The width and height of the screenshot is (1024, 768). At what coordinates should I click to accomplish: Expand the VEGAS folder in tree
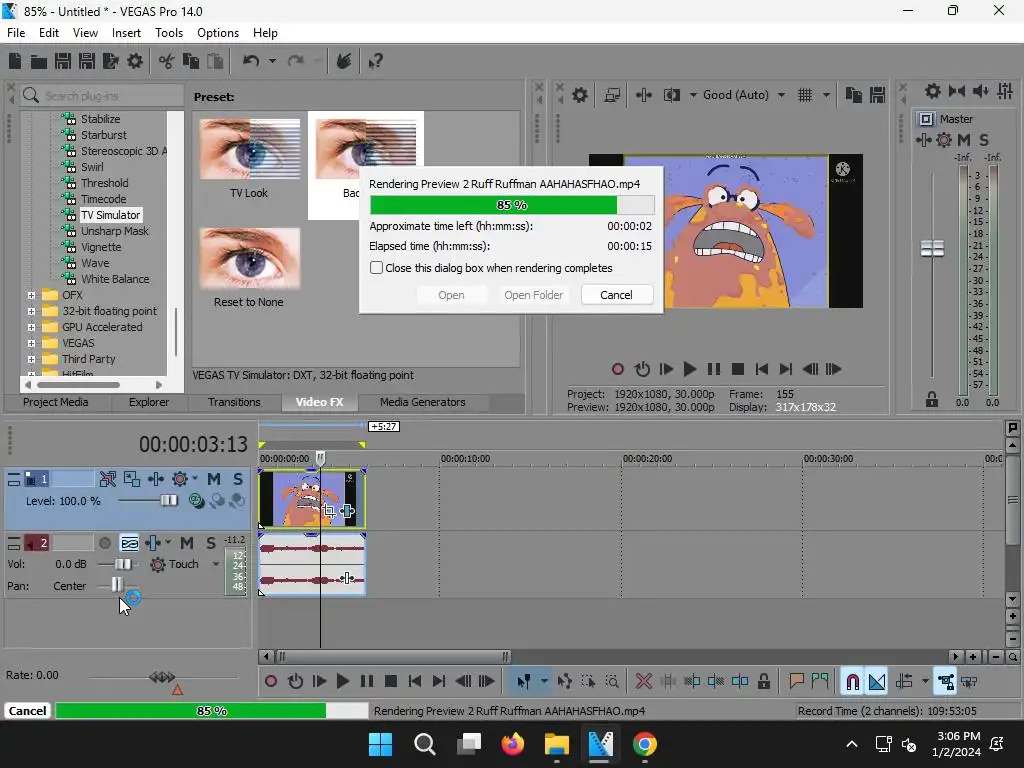(31, 343)
